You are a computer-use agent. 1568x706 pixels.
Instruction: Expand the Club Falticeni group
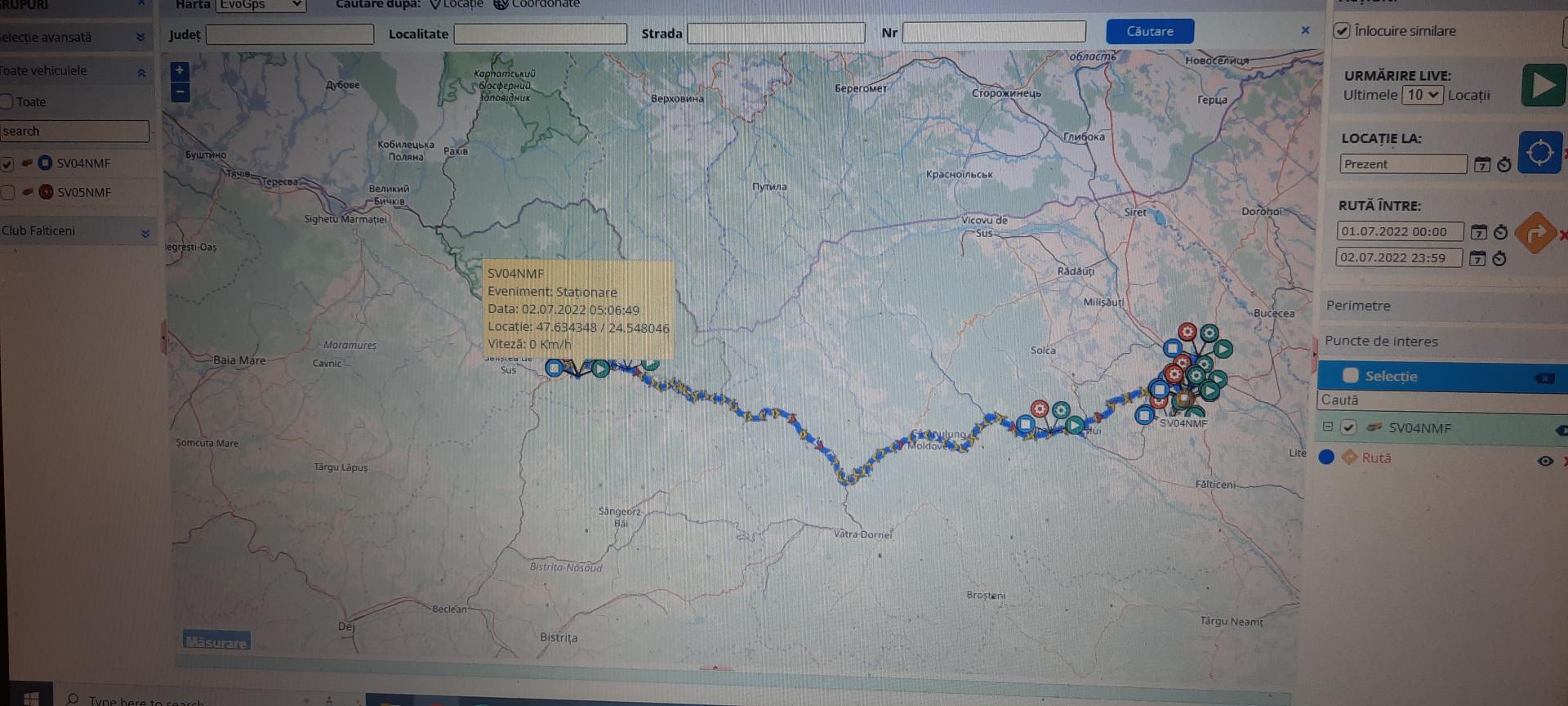pos(145,233)
